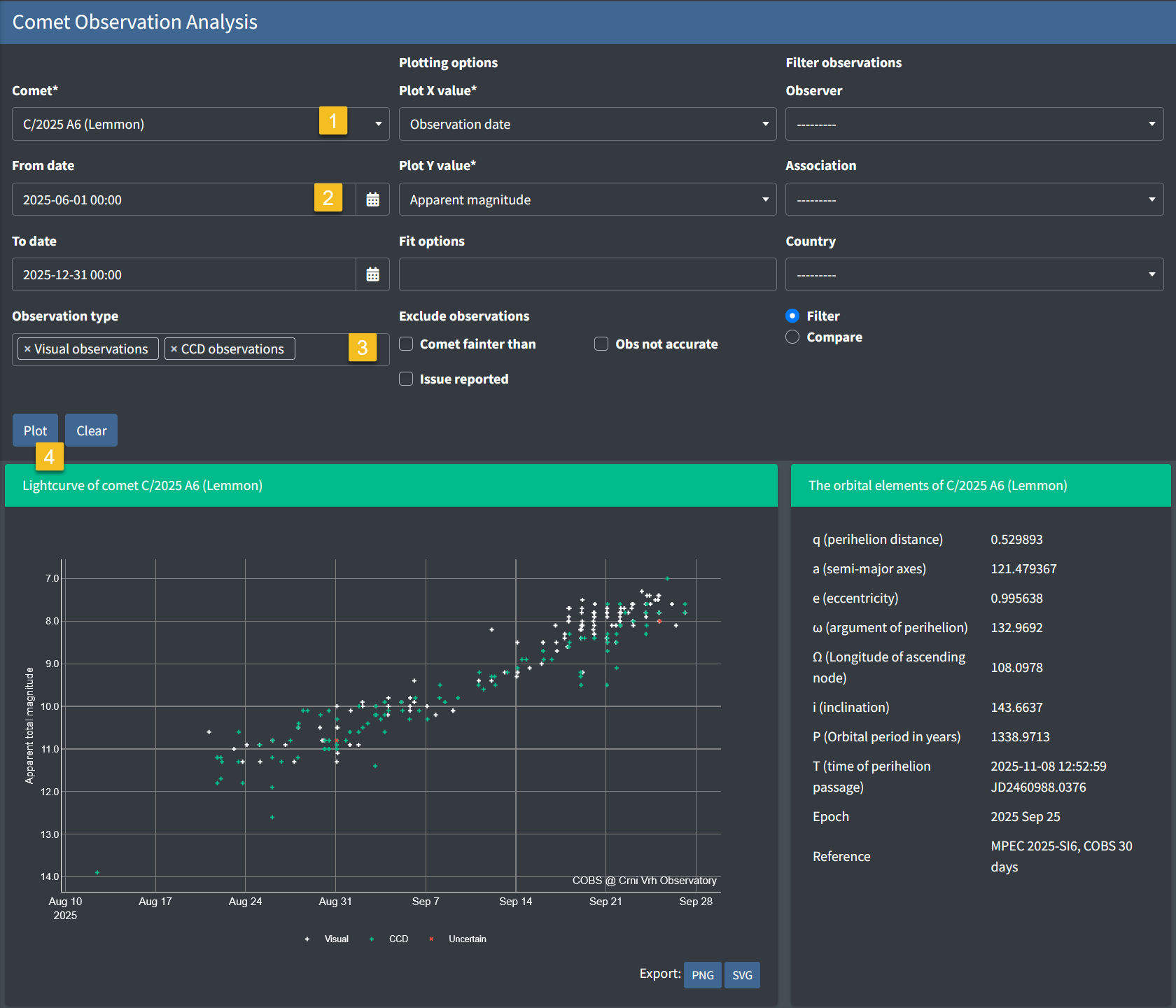Expand the Observer filter dropdown
This screenshot has width=1176, height=1008.
(974, 124)
